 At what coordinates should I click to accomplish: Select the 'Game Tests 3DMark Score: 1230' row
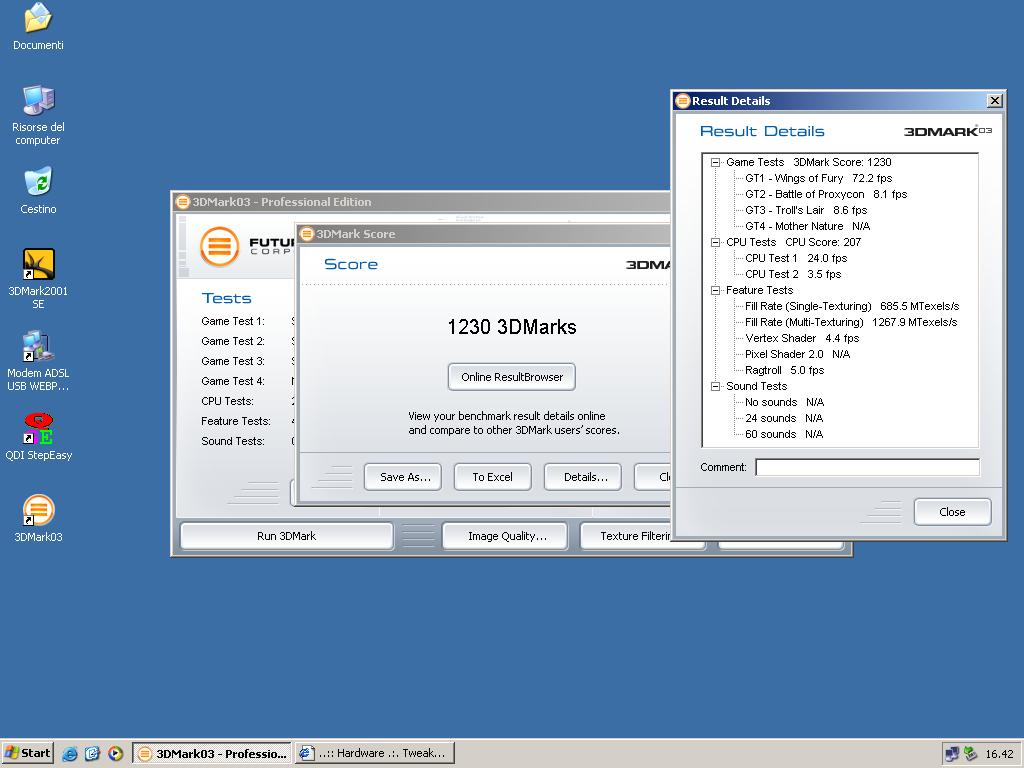808,162
